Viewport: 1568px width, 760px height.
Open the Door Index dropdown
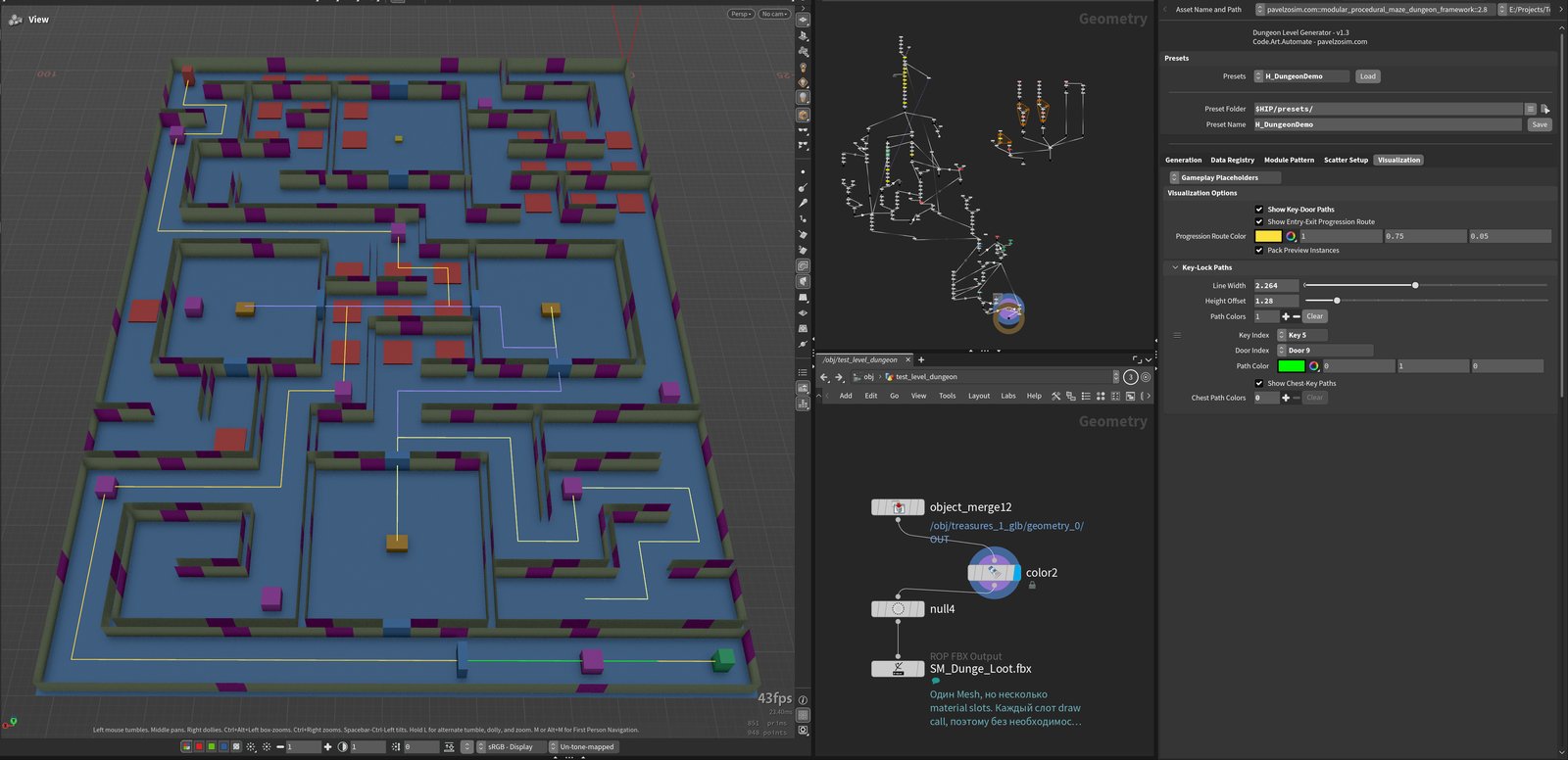1325,350
